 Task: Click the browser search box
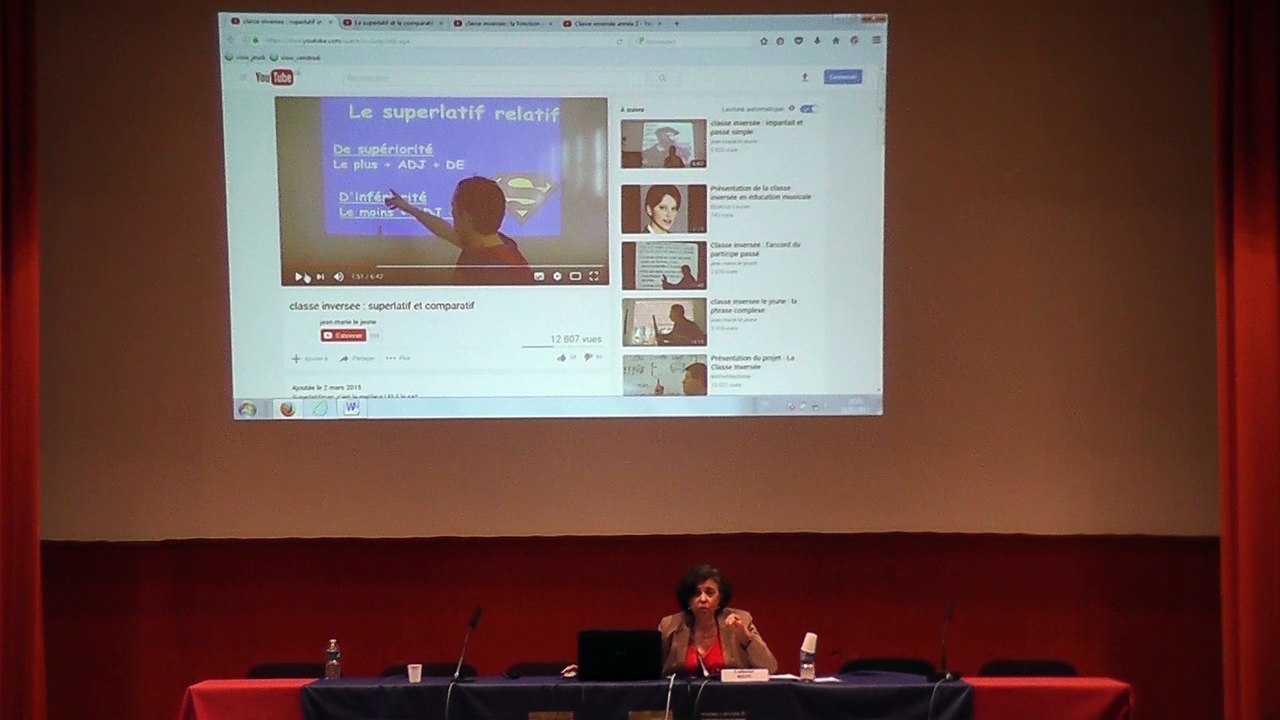[690, 40]
